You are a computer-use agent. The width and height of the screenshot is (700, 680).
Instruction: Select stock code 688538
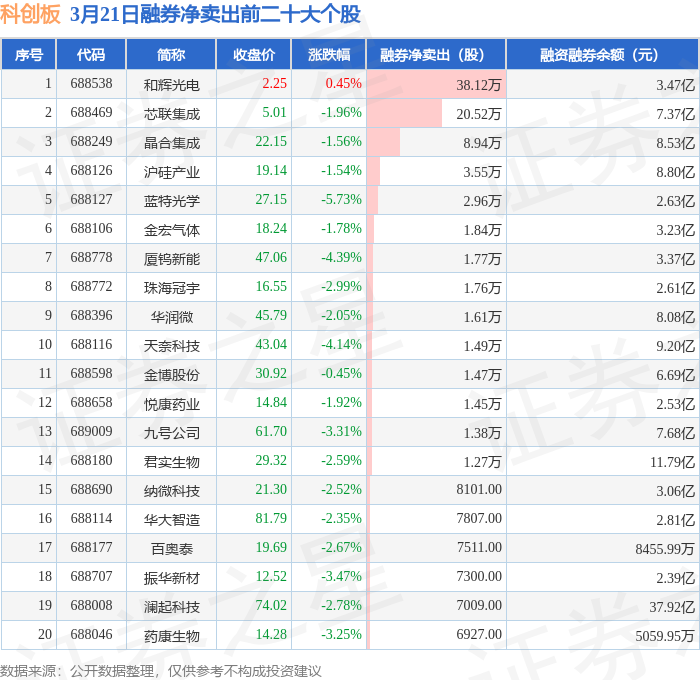[x=92, y=83]
